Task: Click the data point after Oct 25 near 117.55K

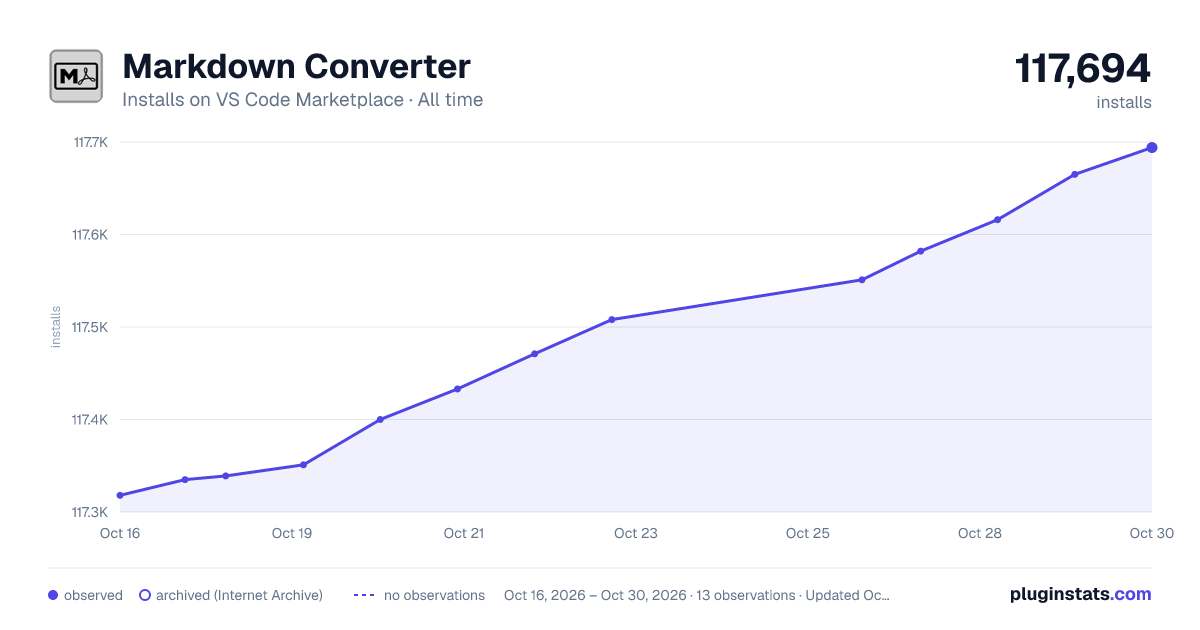Action: 862,280
